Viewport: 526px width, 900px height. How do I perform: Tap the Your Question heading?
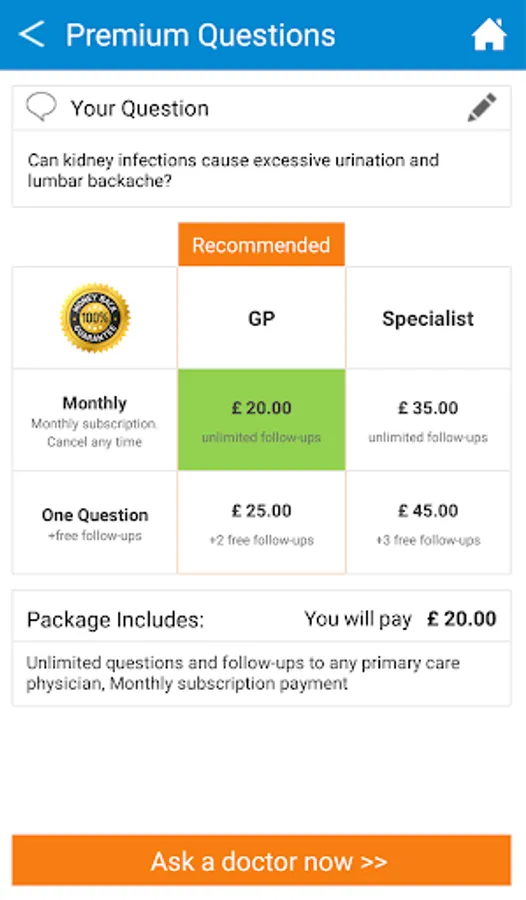(140, 108)
